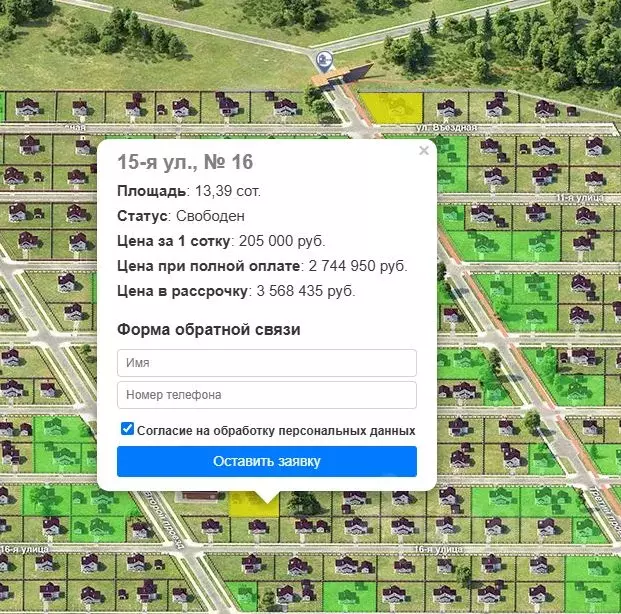
Task: Toggle the personal data consent checkbox
Action: (127, 429)
